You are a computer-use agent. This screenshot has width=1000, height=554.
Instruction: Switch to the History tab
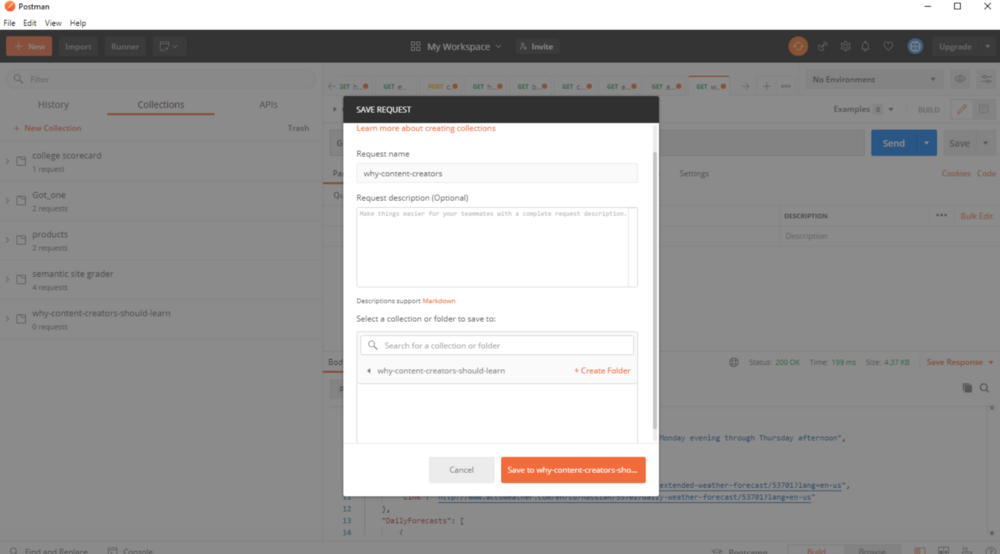pyautogui.click(x=53, y=105)
